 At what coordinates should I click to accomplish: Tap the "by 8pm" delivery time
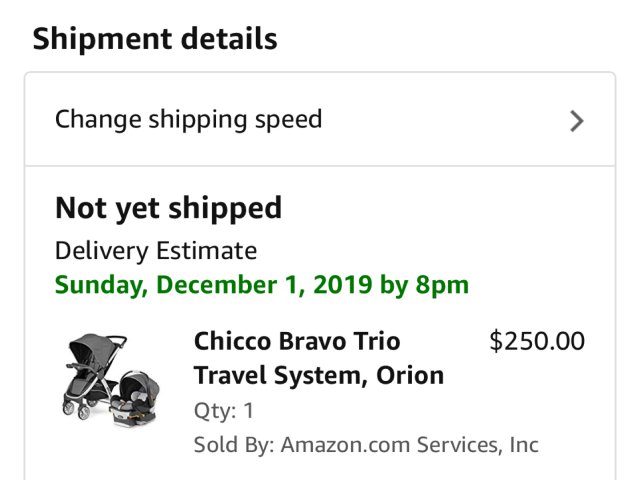point(424,284)
